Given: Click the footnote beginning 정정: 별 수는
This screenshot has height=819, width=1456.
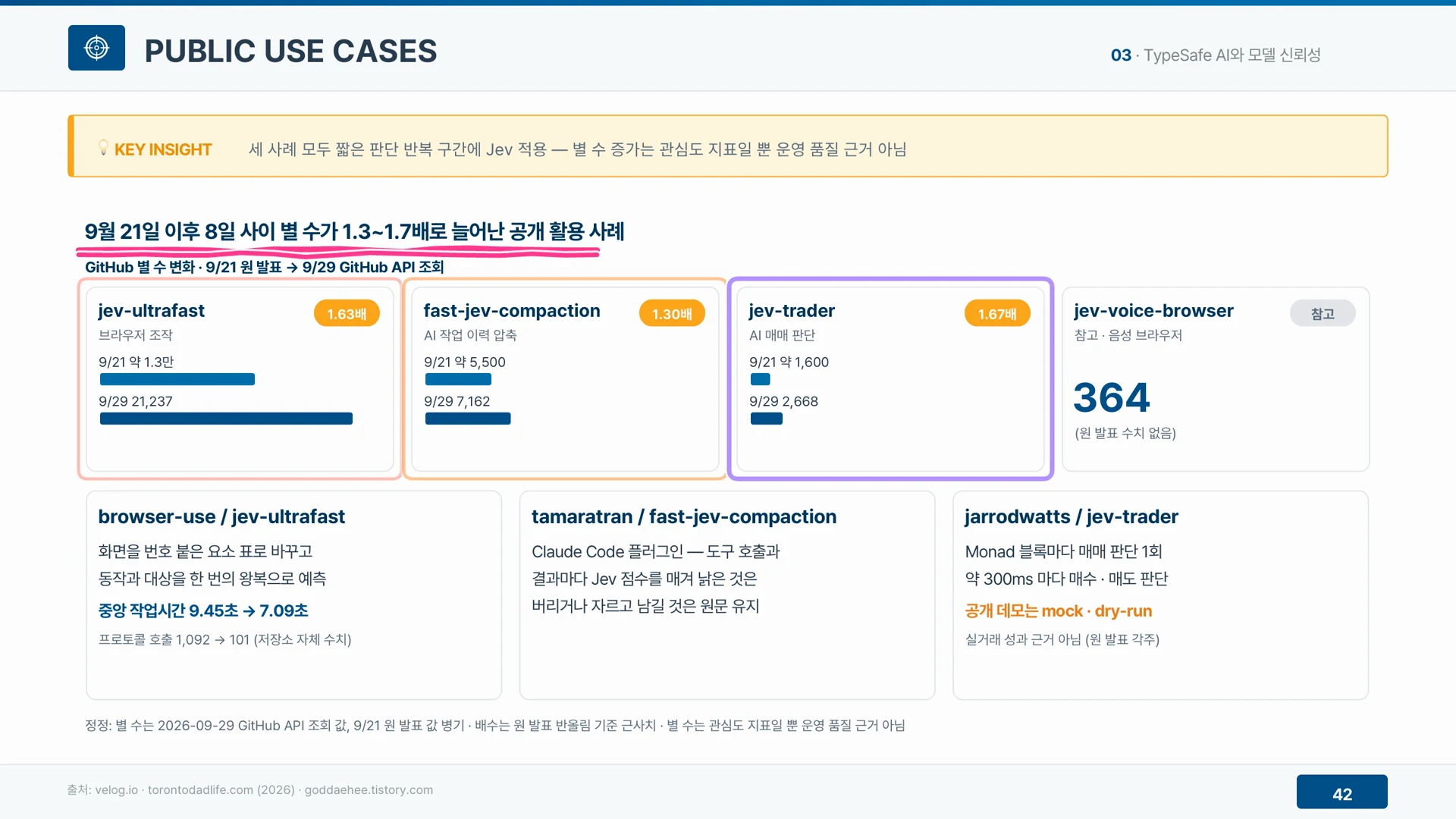Looking at the screenshot, I should pyautogui.click(x=495, y=726).
